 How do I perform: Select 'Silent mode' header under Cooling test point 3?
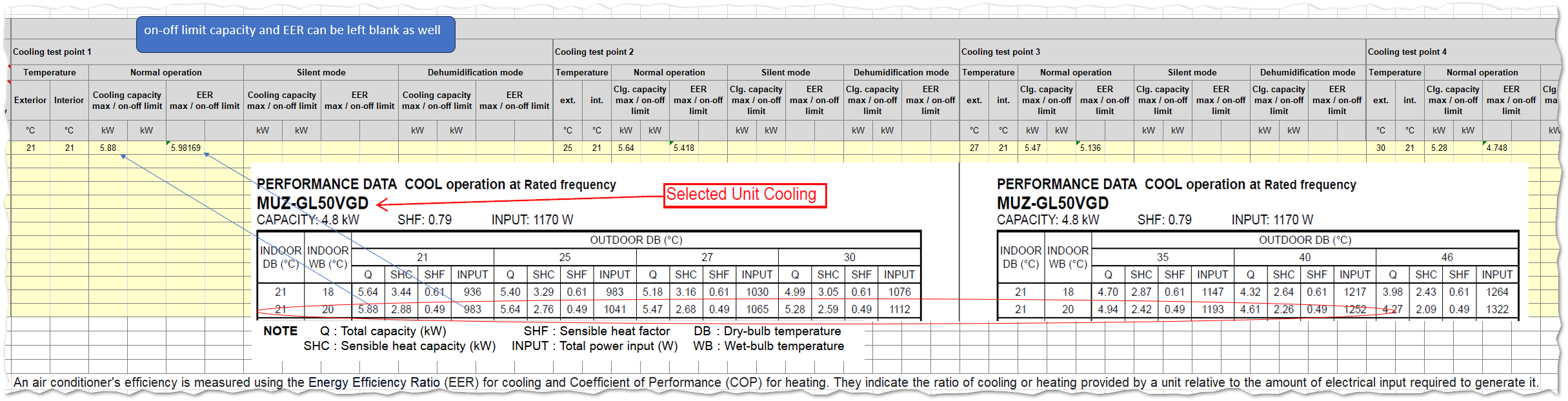pos(1192,72)
